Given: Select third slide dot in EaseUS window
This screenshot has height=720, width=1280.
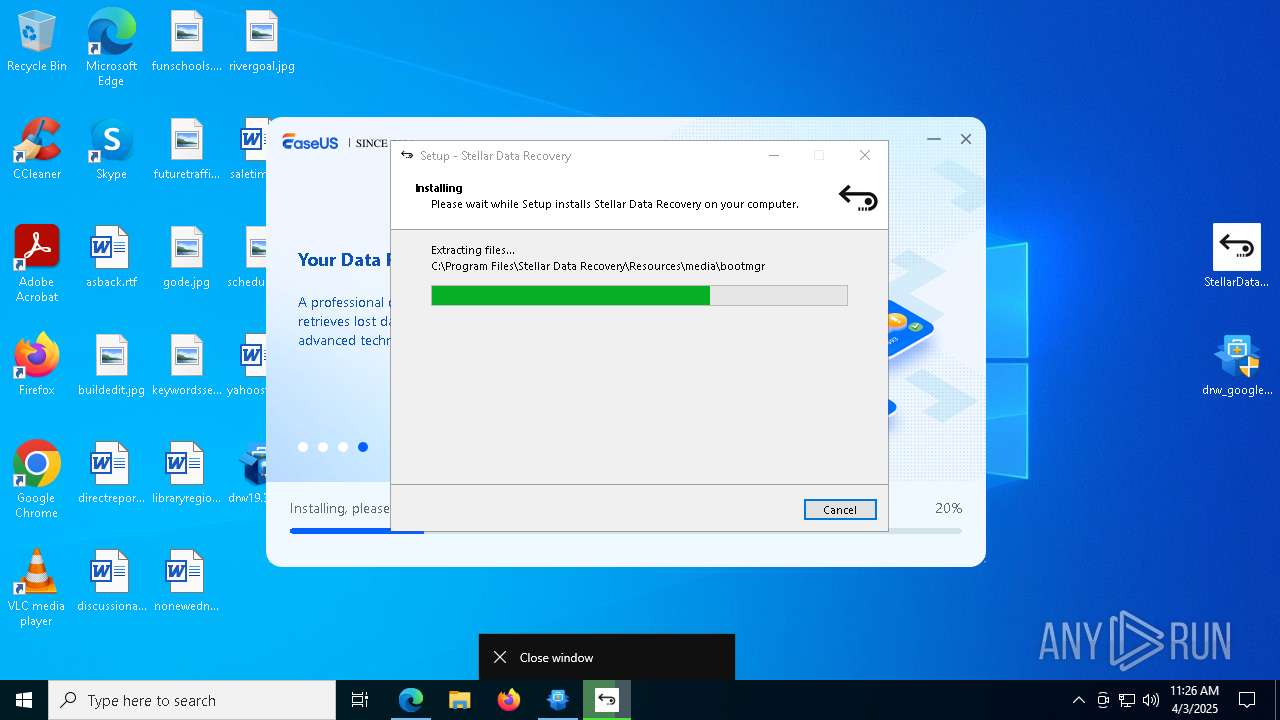Looking at the screenshot, I should [x=343, y=447].
